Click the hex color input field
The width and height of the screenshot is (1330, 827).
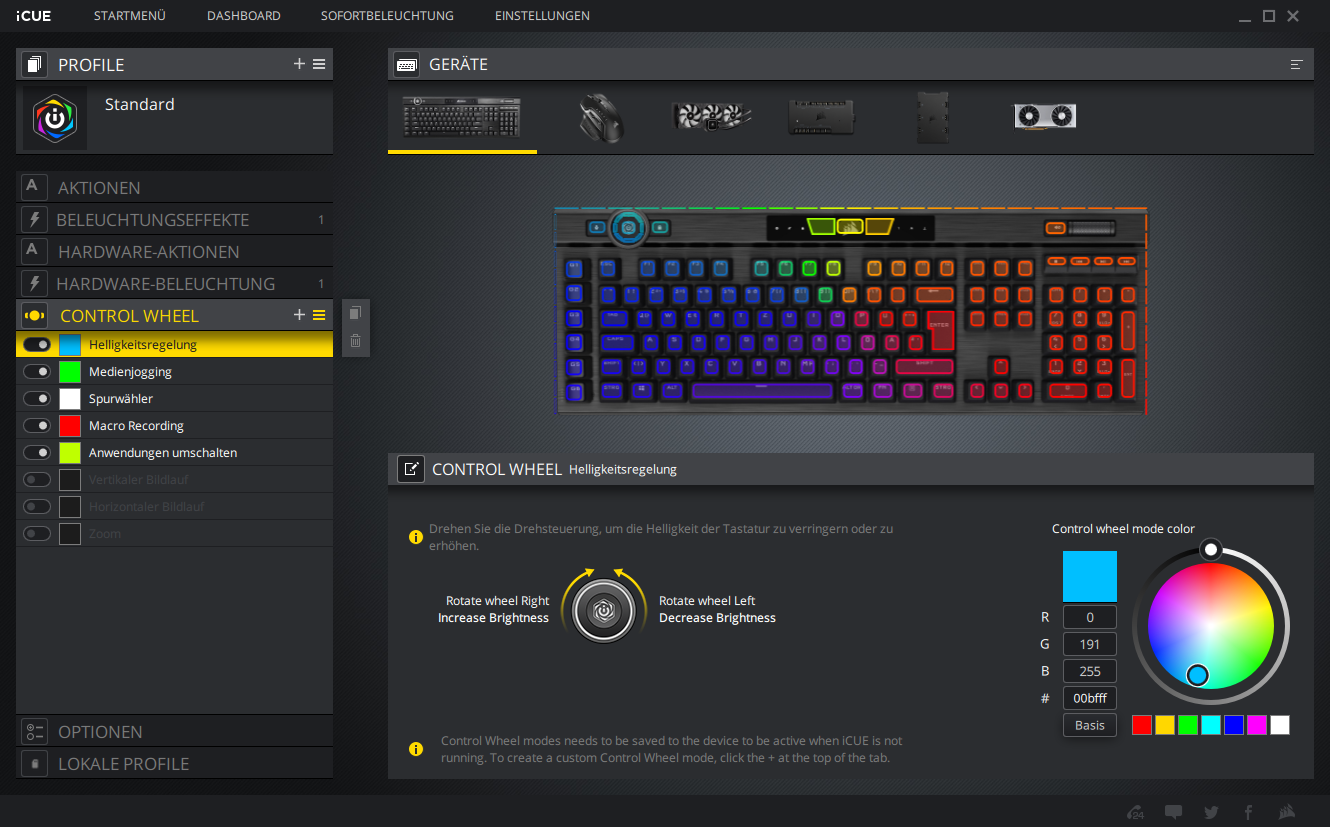click(x=1090, y=698)
